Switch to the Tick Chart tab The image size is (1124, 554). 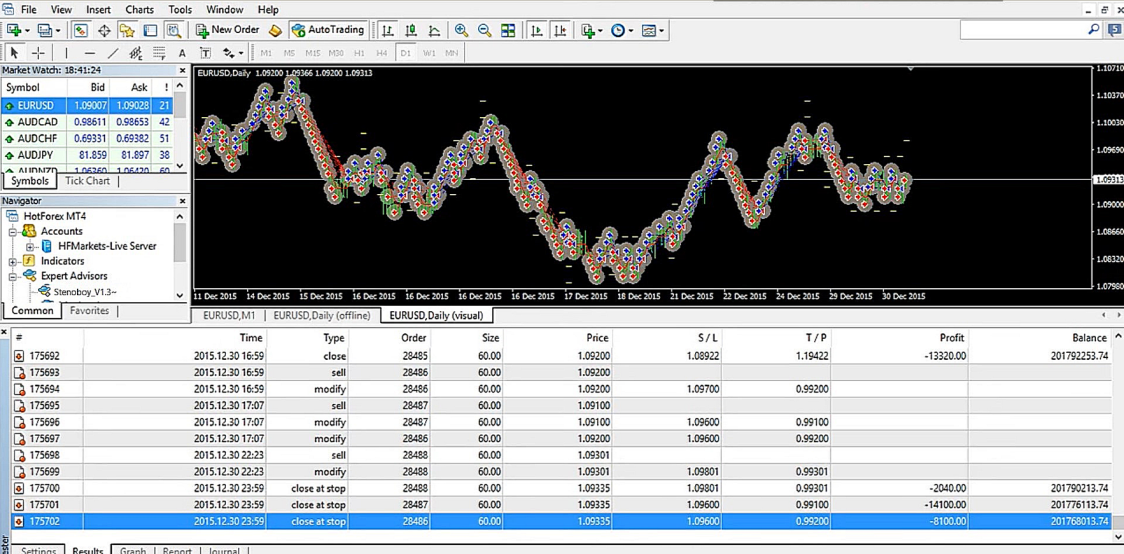point(87,181)
